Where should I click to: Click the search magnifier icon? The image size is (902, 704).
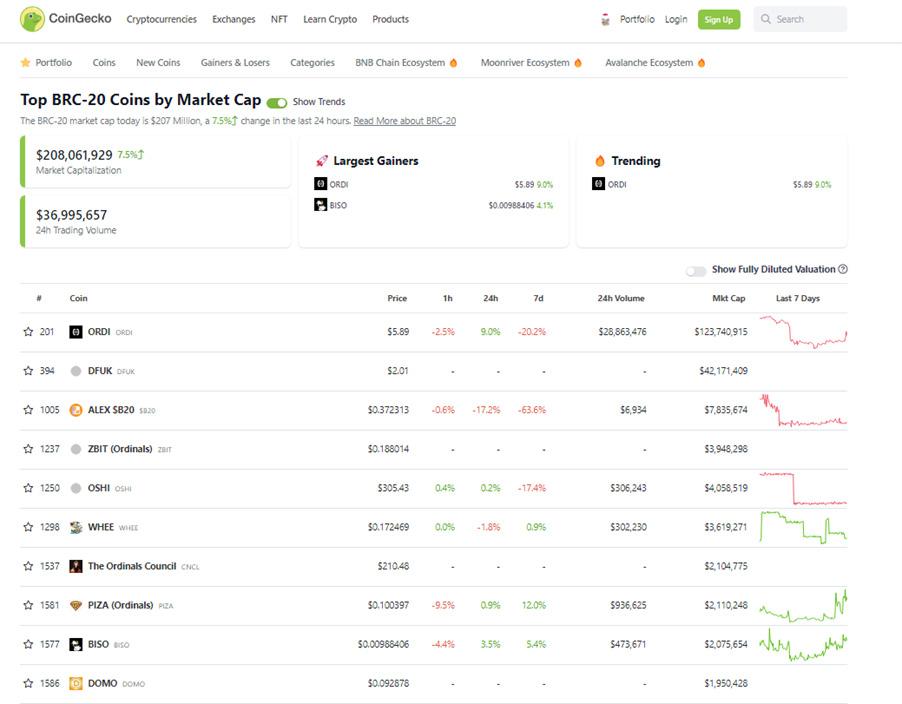pos(766,19)
